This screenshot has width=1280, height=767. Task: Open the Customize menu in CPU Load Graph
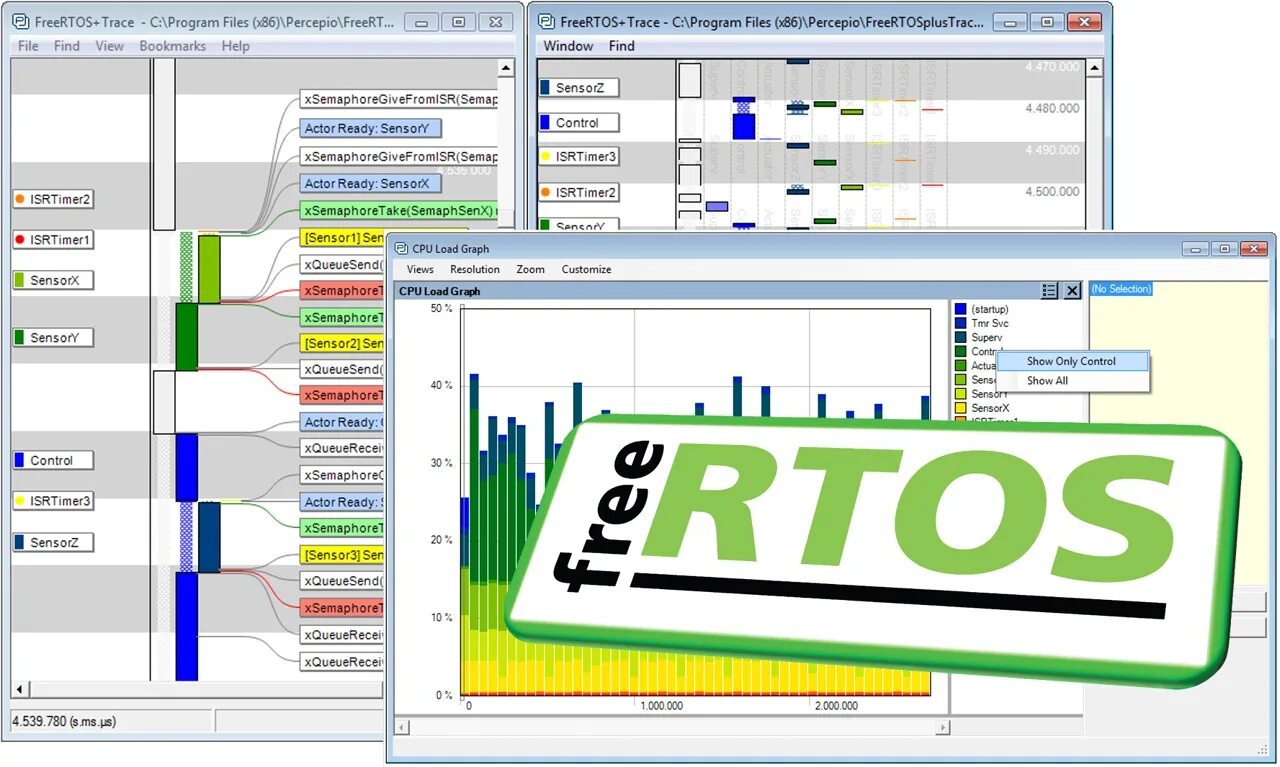coord(586,269)
